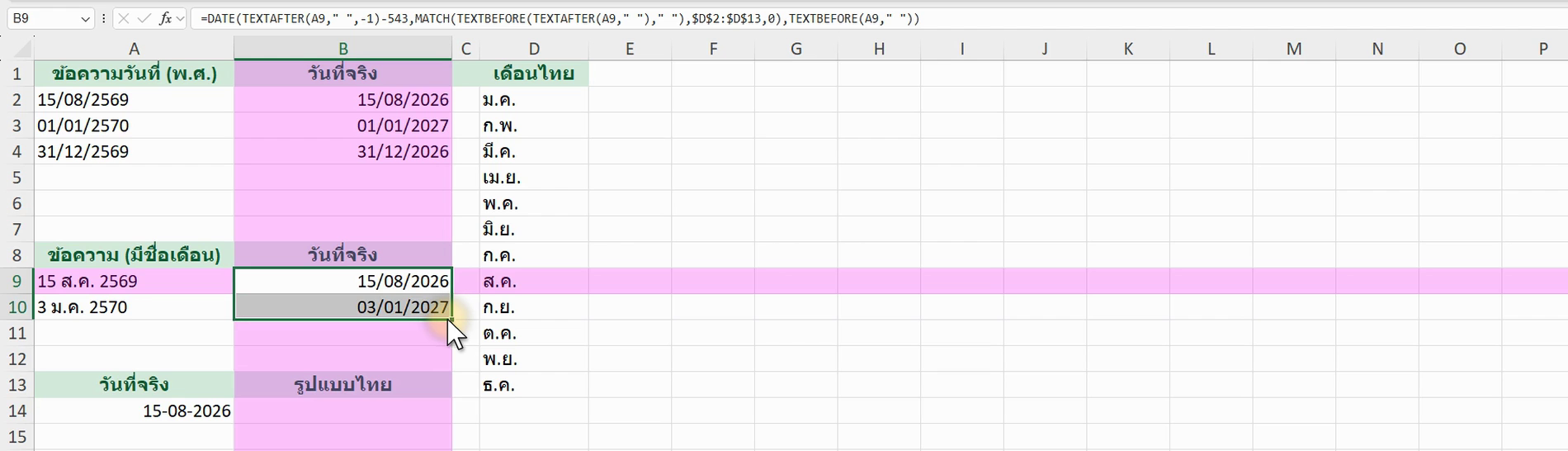Select month cell 'ส.ค.' in column D

coord(534,281)
